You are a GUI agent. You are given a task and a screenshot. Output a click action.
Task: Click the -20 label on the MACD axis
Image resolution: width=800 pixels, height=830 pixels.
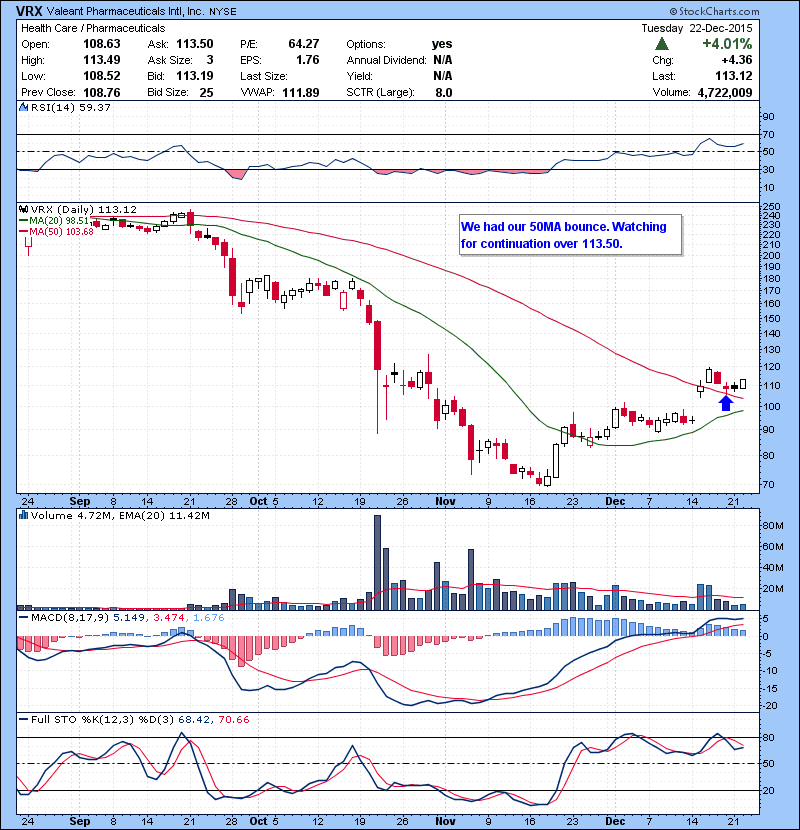coord(770,705)
